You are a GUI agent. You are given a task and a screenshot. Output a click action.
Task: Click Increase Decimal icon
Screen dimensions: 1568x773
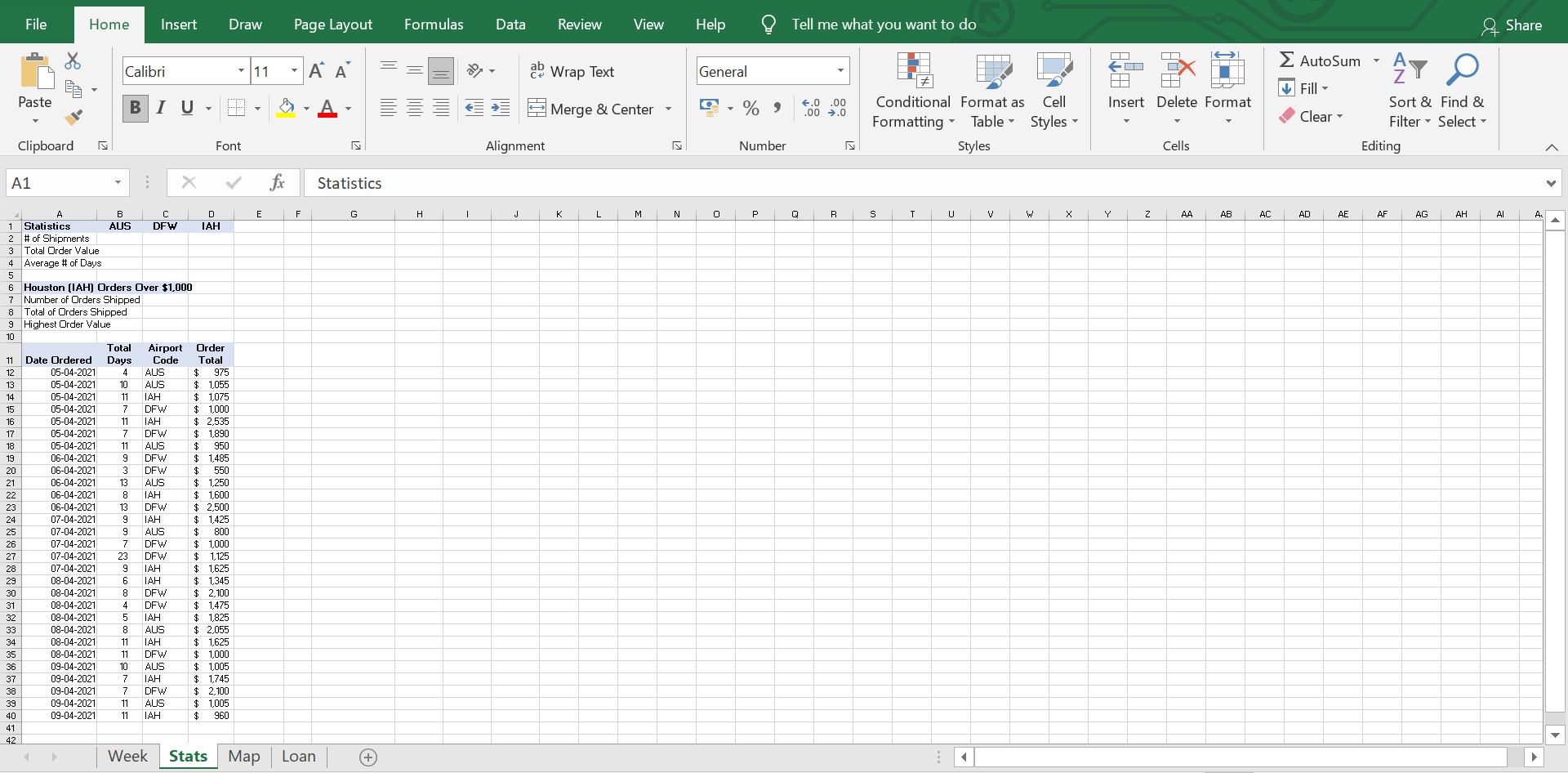coord(811,108)
